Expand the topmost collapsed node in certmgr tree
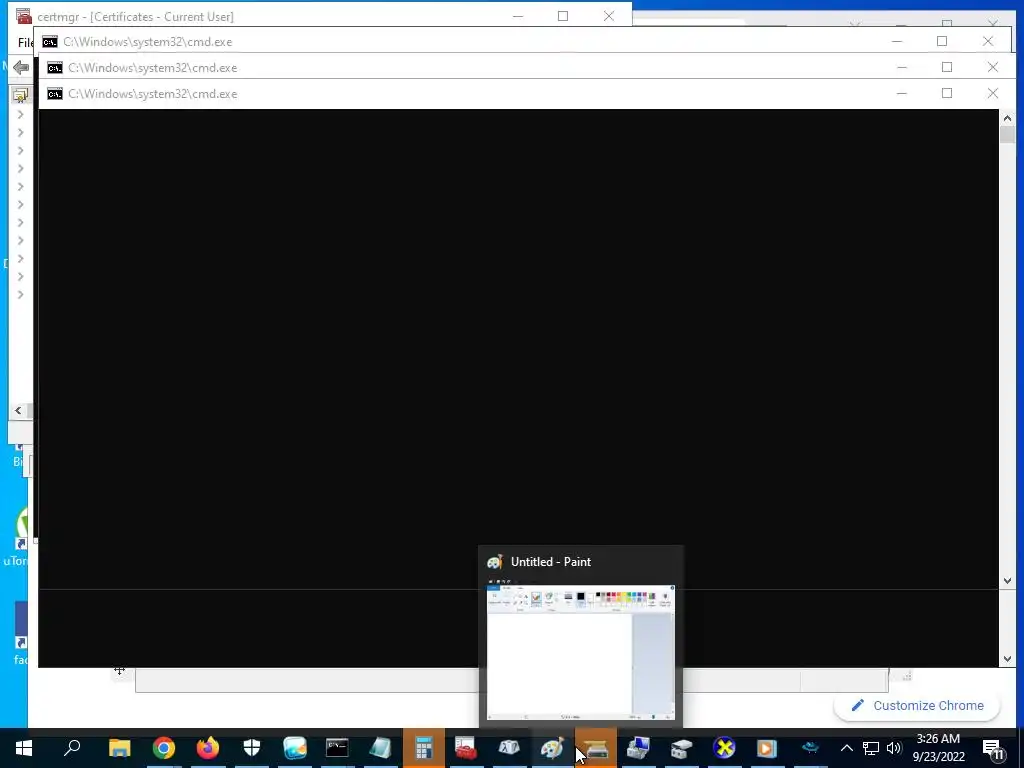The image size is (1024, 768). tap(20, 114)
